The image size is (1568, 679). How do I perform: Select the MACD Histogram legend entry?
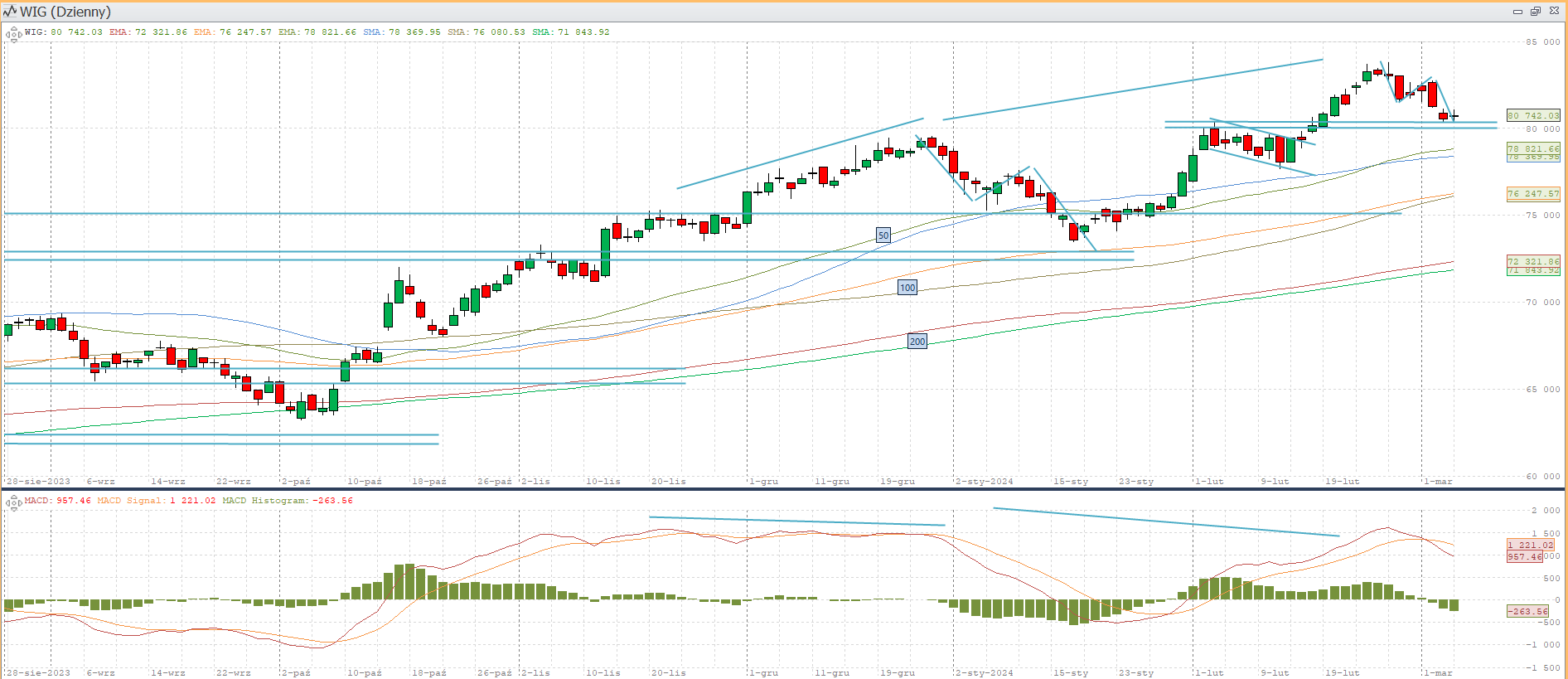(x=287, y=501)
